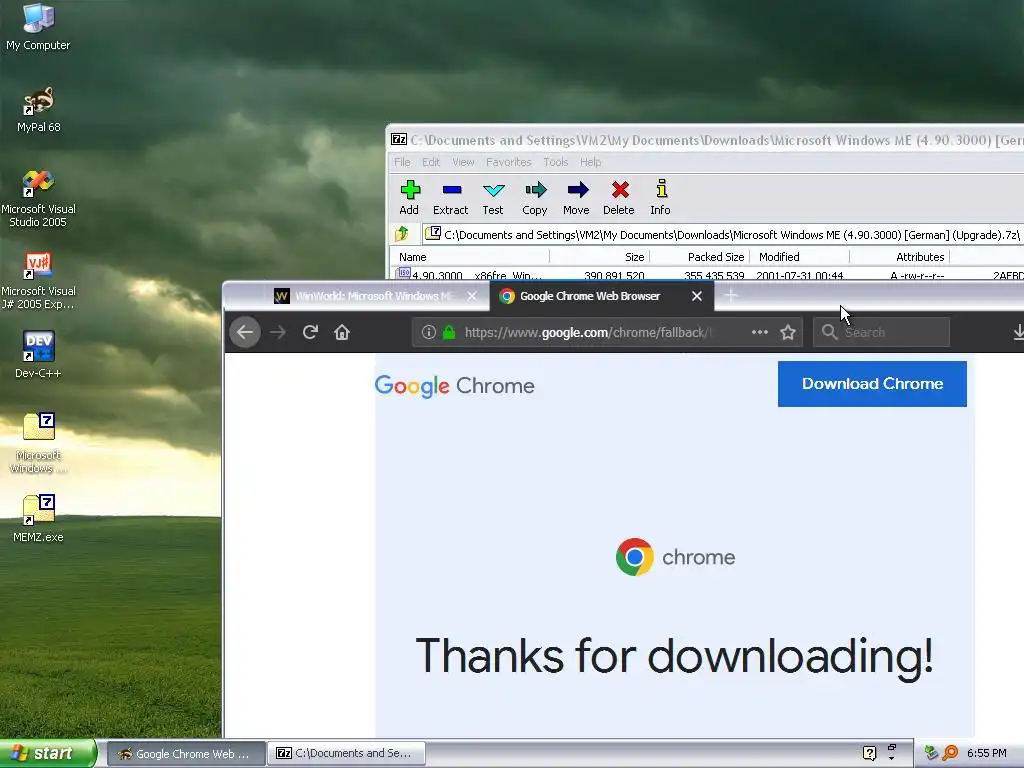Open Microsoft Visual J# 2005 Express shortcut

[x=38, y=280]
